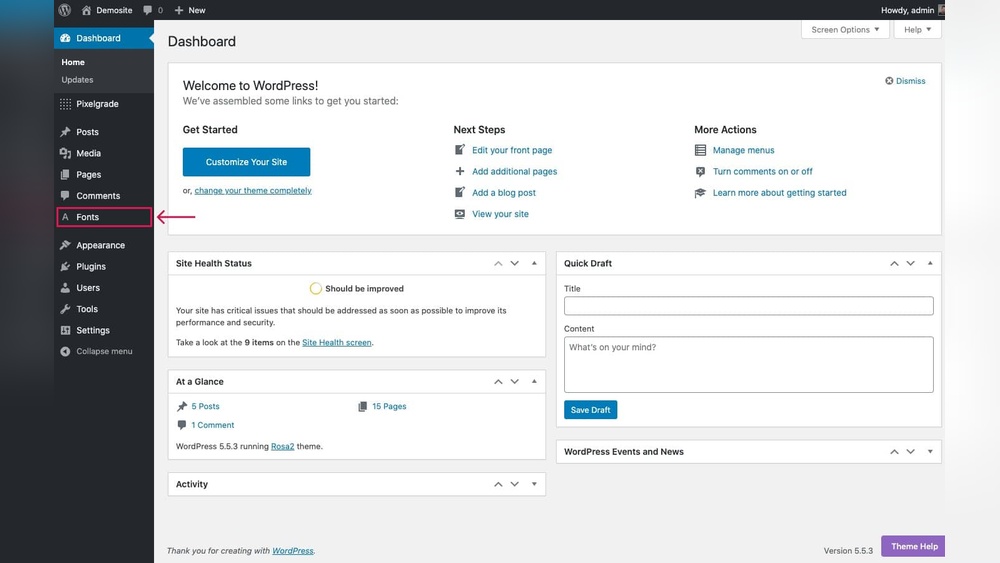Open the 5 Posts link
This screenshot has width=1000, height=563.
[x=205, y=406]
